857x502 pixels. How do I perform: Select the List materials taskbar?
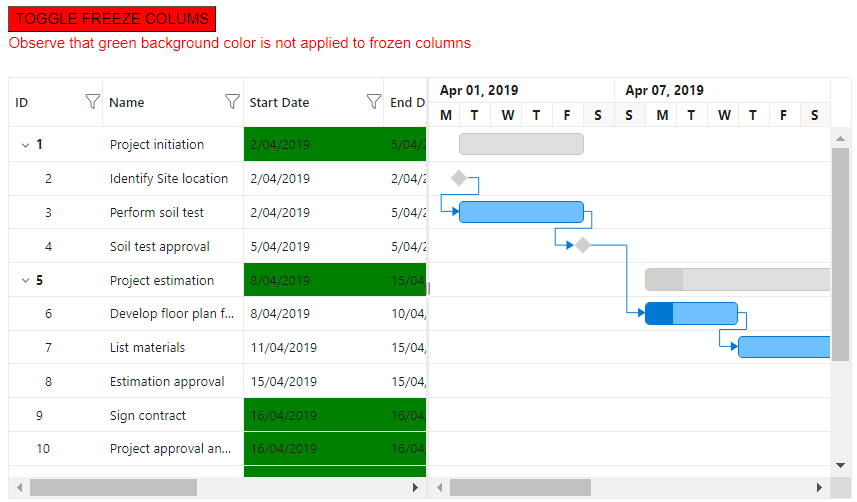point(784,347)
